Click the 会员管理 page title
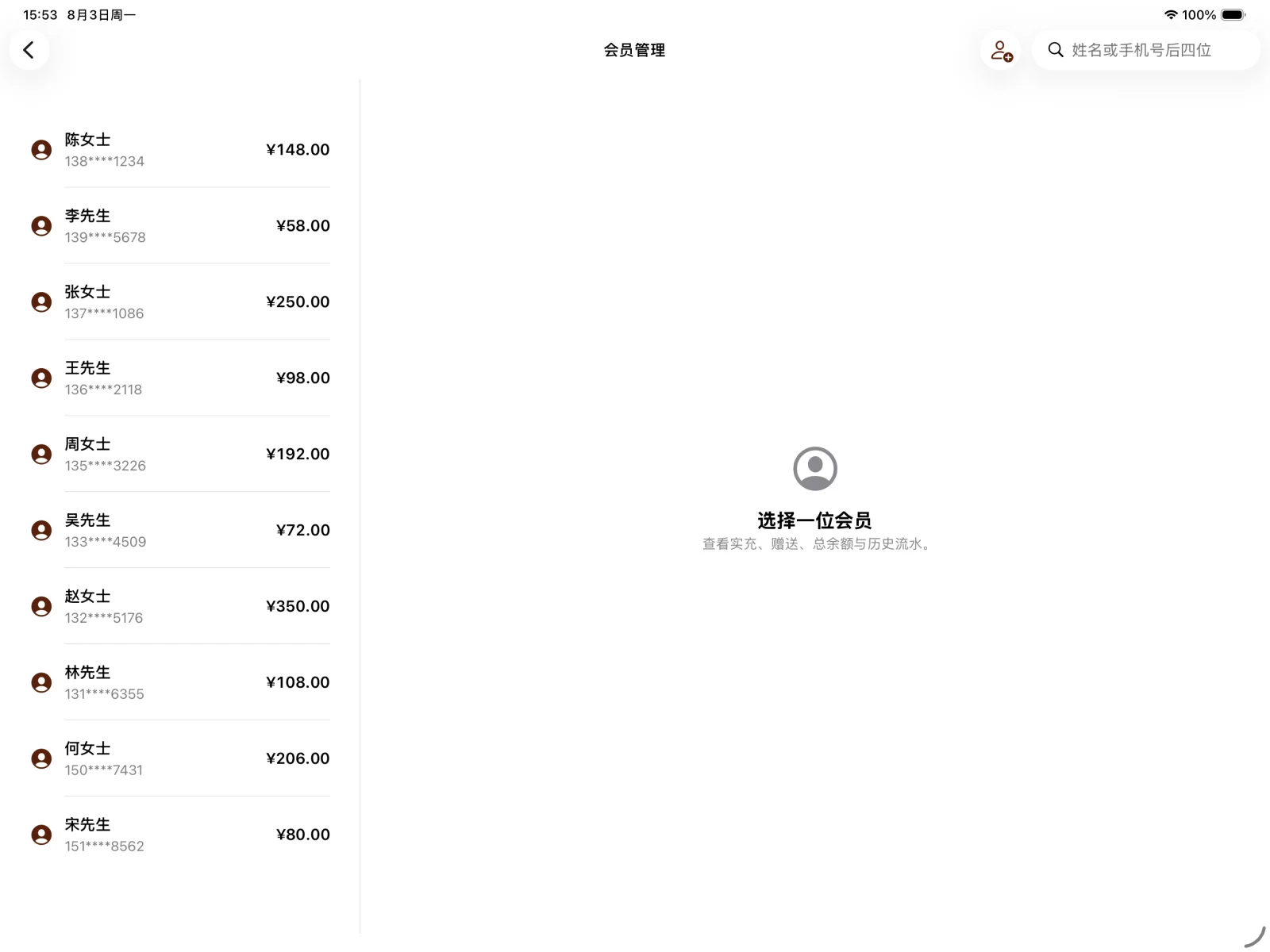The height and width of the screenshot is (952, 1270). point(634,51)
